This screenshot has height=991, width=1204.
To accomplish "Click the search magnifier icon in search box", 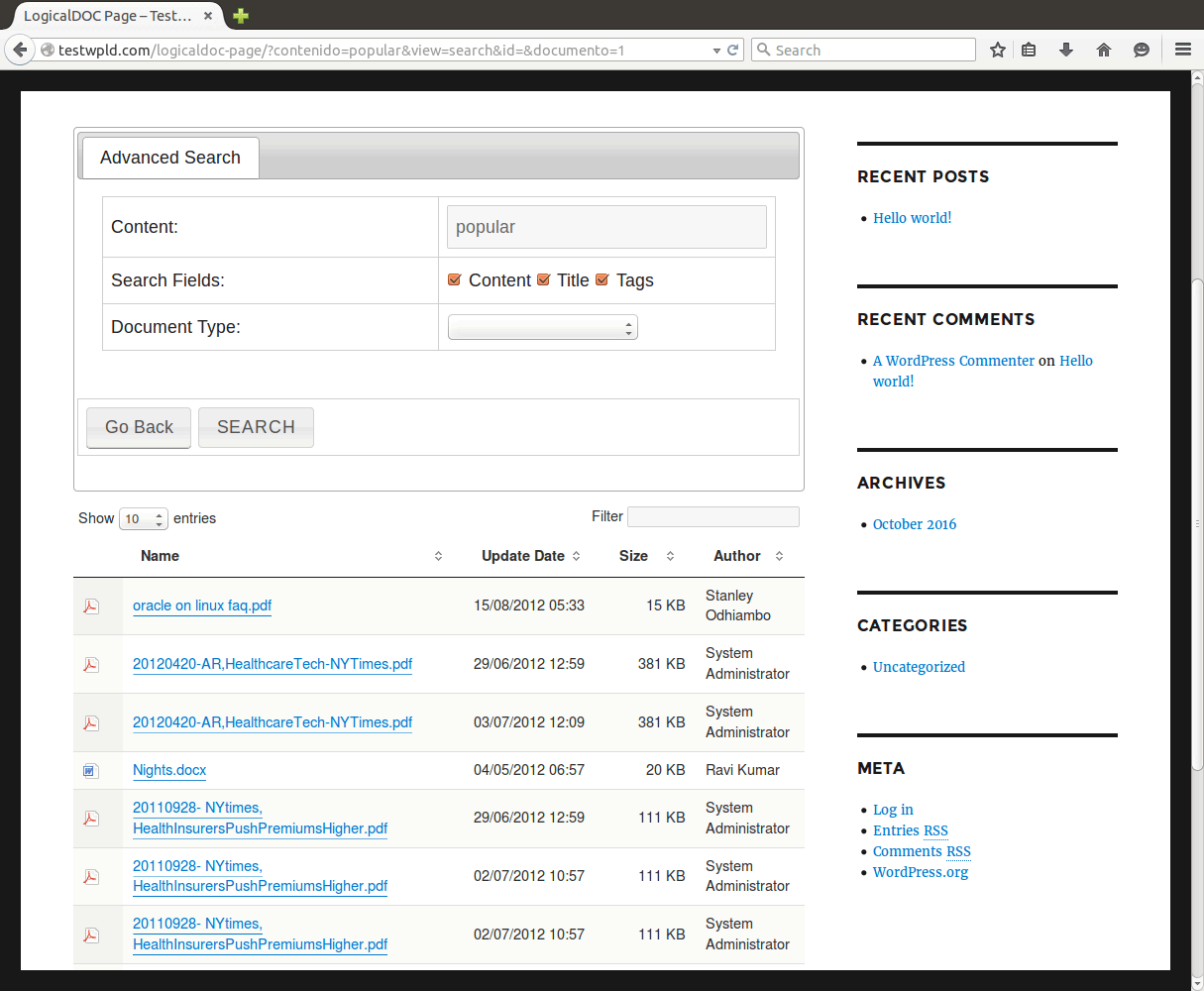I will coord(764,50).
